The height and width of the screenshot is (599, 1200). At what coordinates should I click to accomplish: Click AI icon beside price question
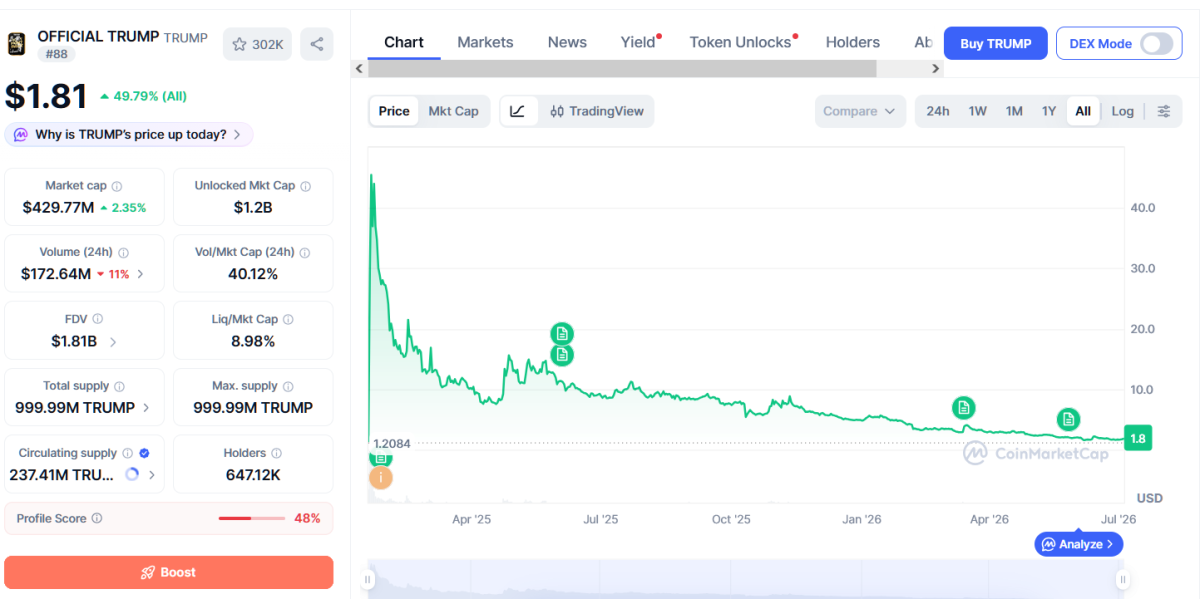click(21, 135)
